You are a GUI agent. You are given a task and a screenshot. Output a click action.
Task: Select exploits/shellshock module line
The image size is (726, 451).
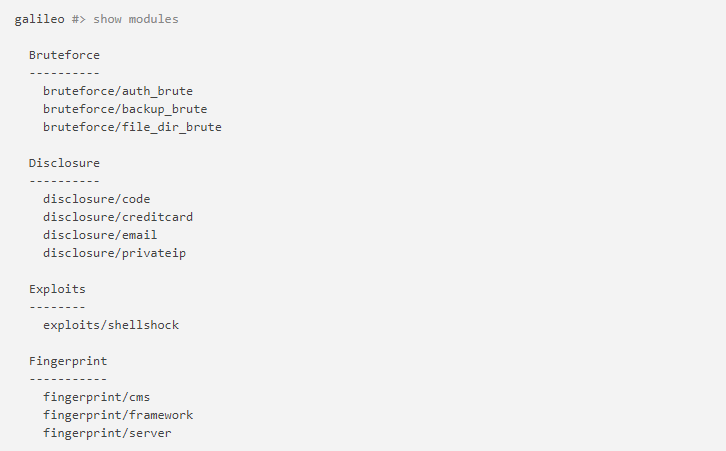(x=111, y=325)
